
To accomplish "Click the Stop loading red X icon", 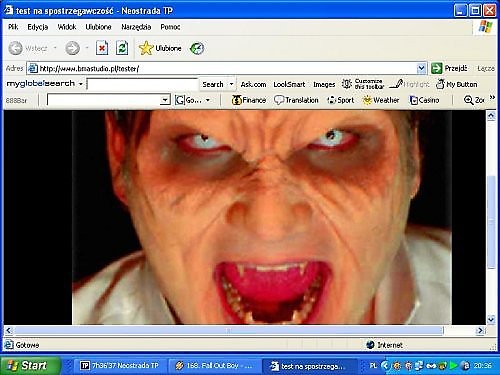I will [102, 48].
